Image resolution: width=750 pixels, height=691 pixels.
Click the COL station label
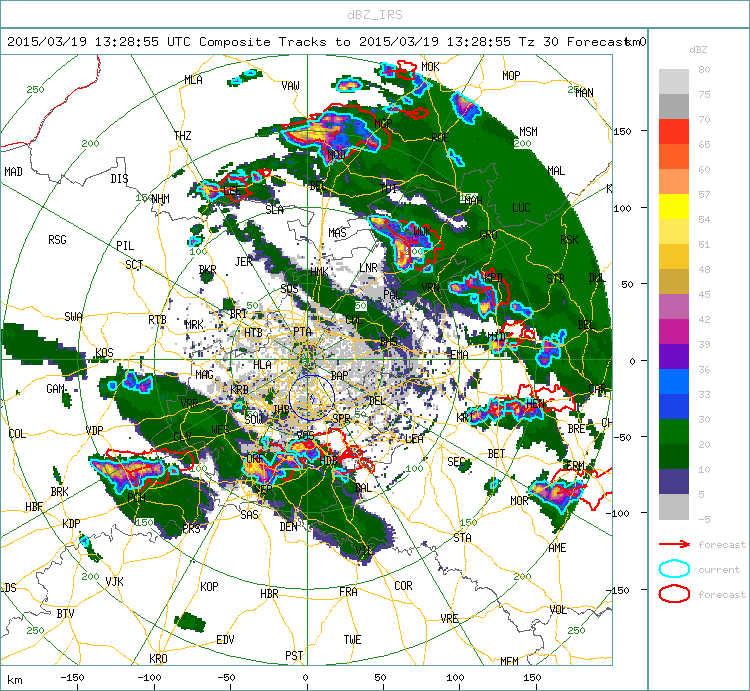point(17,434)
